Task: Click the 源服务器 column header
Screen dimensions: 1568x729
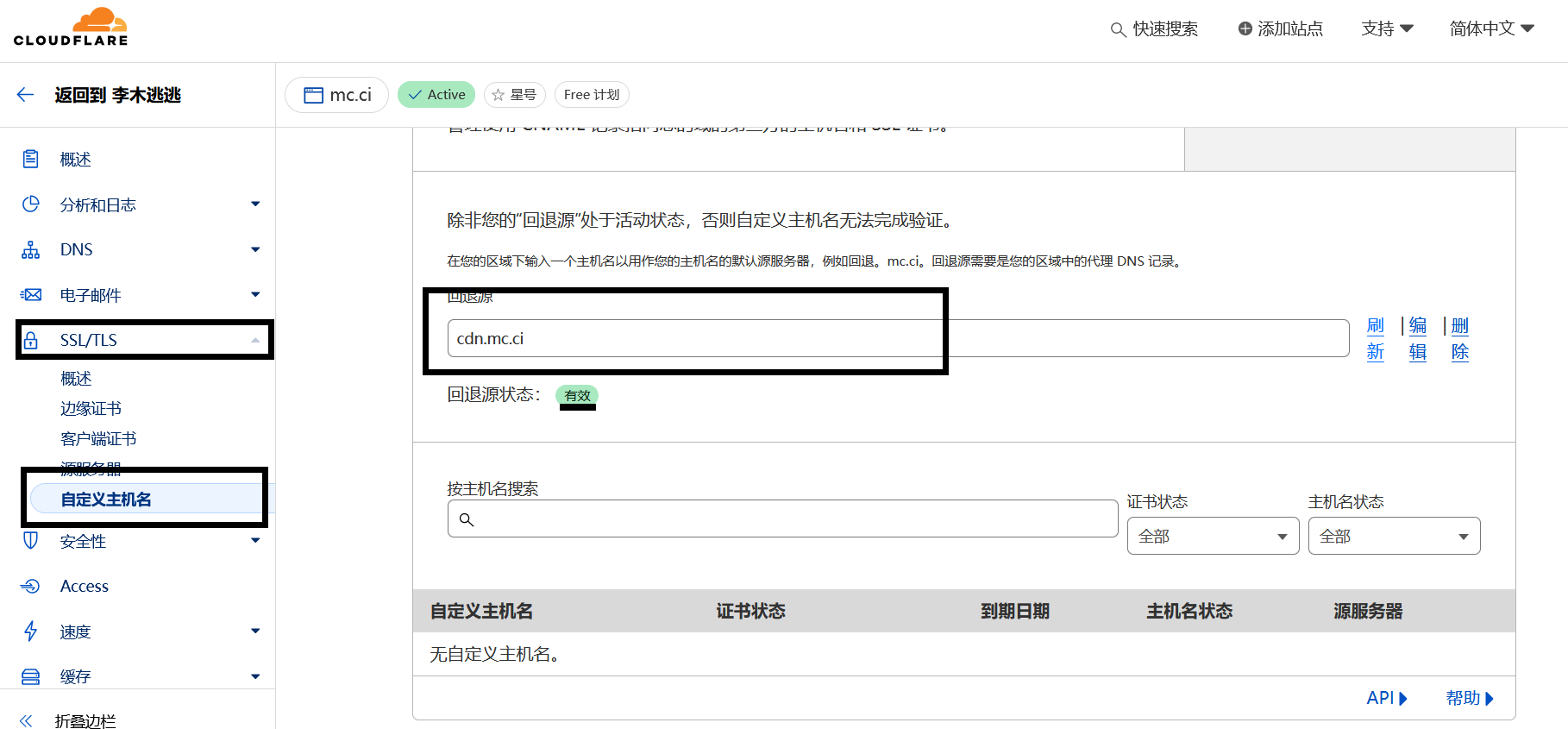Action: pyautogui.click(x=1368, y=611)
